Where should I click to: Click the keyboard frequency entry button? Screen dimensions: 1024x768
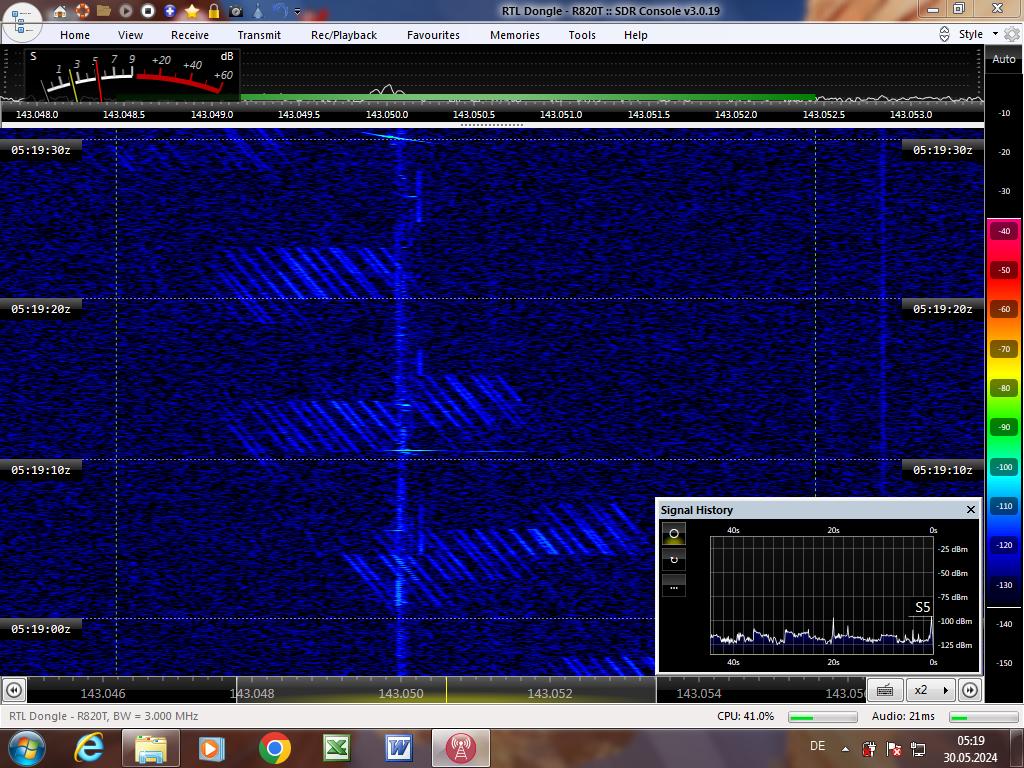885,690
